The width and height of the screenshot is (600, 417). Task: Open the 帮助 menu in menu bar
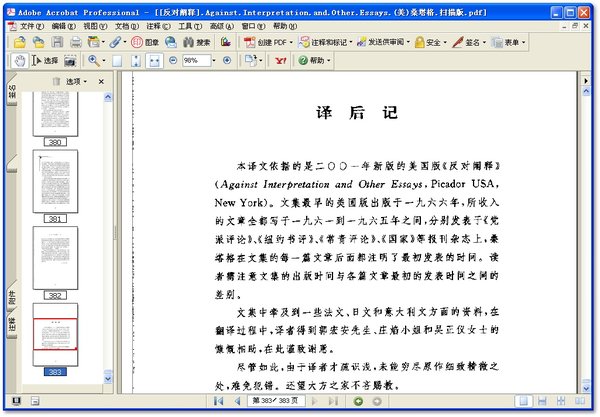click(x=285, y=26)
